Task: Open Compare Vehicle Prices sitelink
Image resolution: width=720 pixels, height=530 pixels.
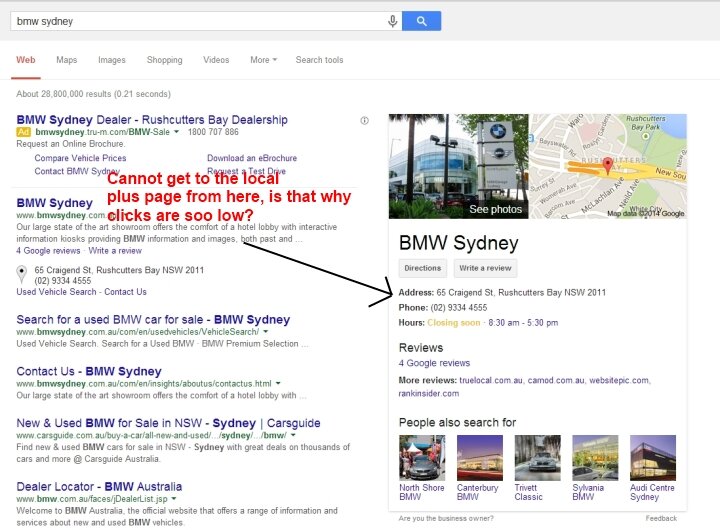Action: tap(80, 158)
